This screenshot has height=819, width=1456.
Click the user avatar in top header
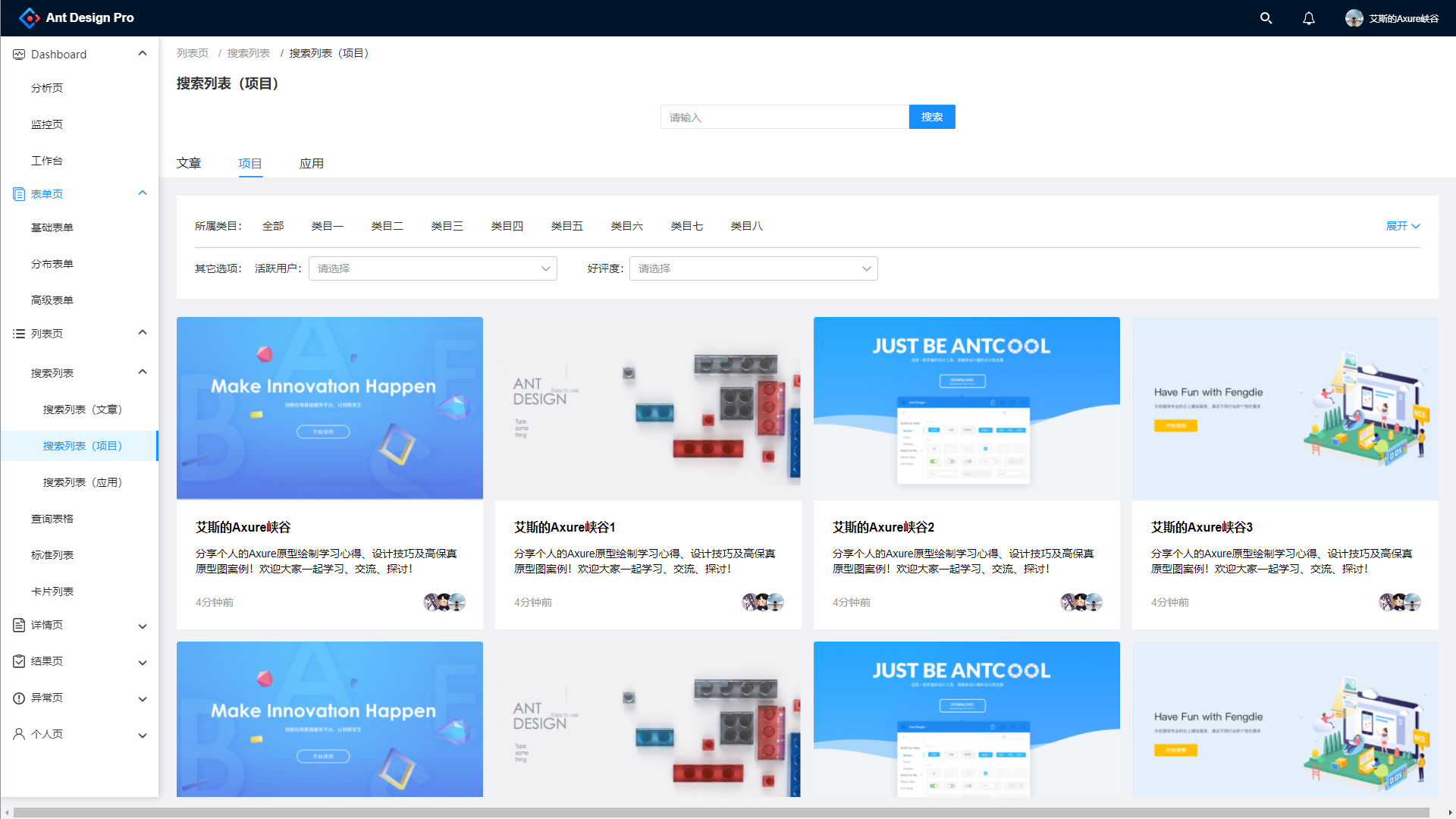coord(1354,18)
